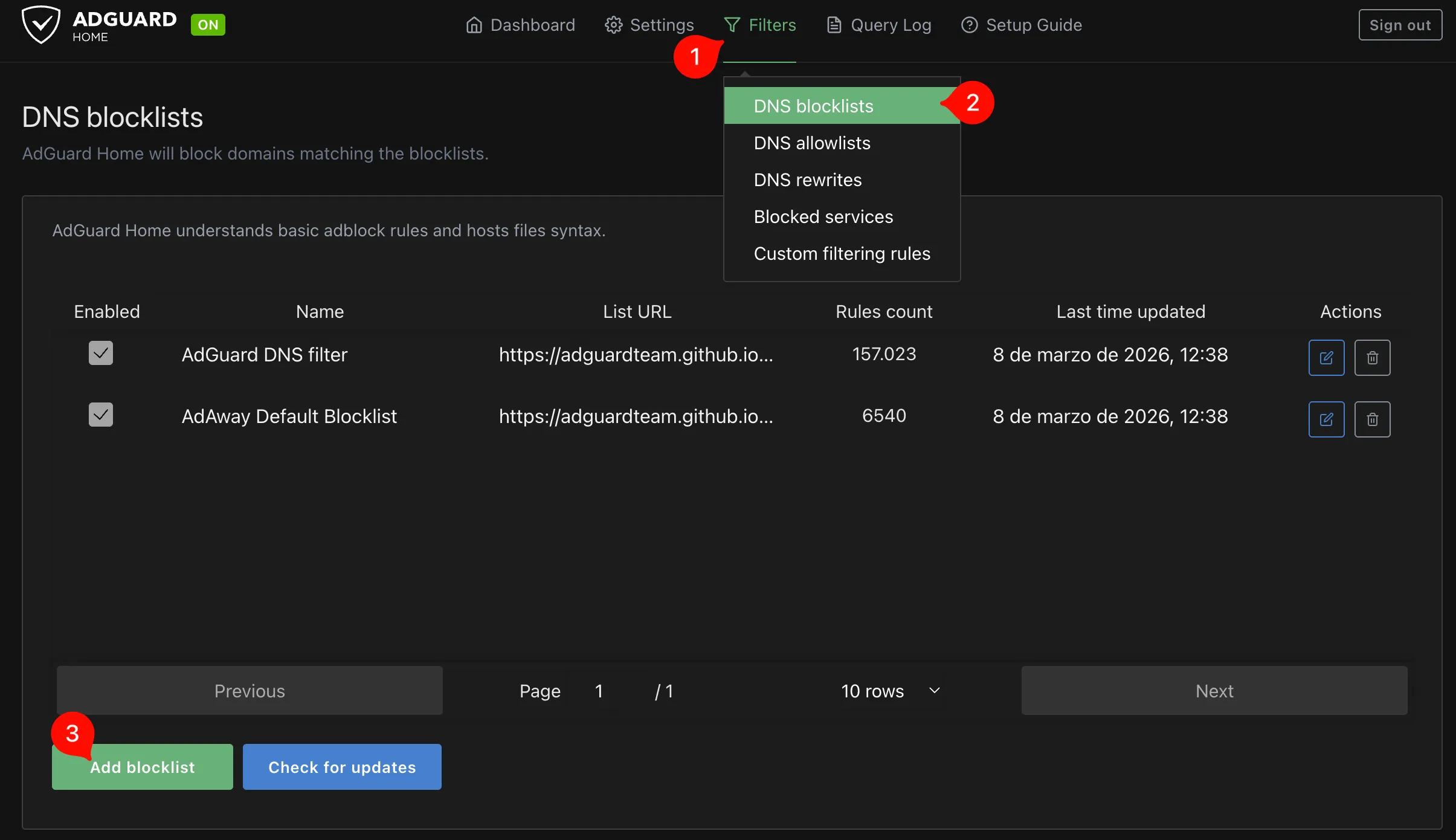Click the AdGuard Home shield logo
The height and width of the screenshot is (840, 1456).
pos(41,25)
